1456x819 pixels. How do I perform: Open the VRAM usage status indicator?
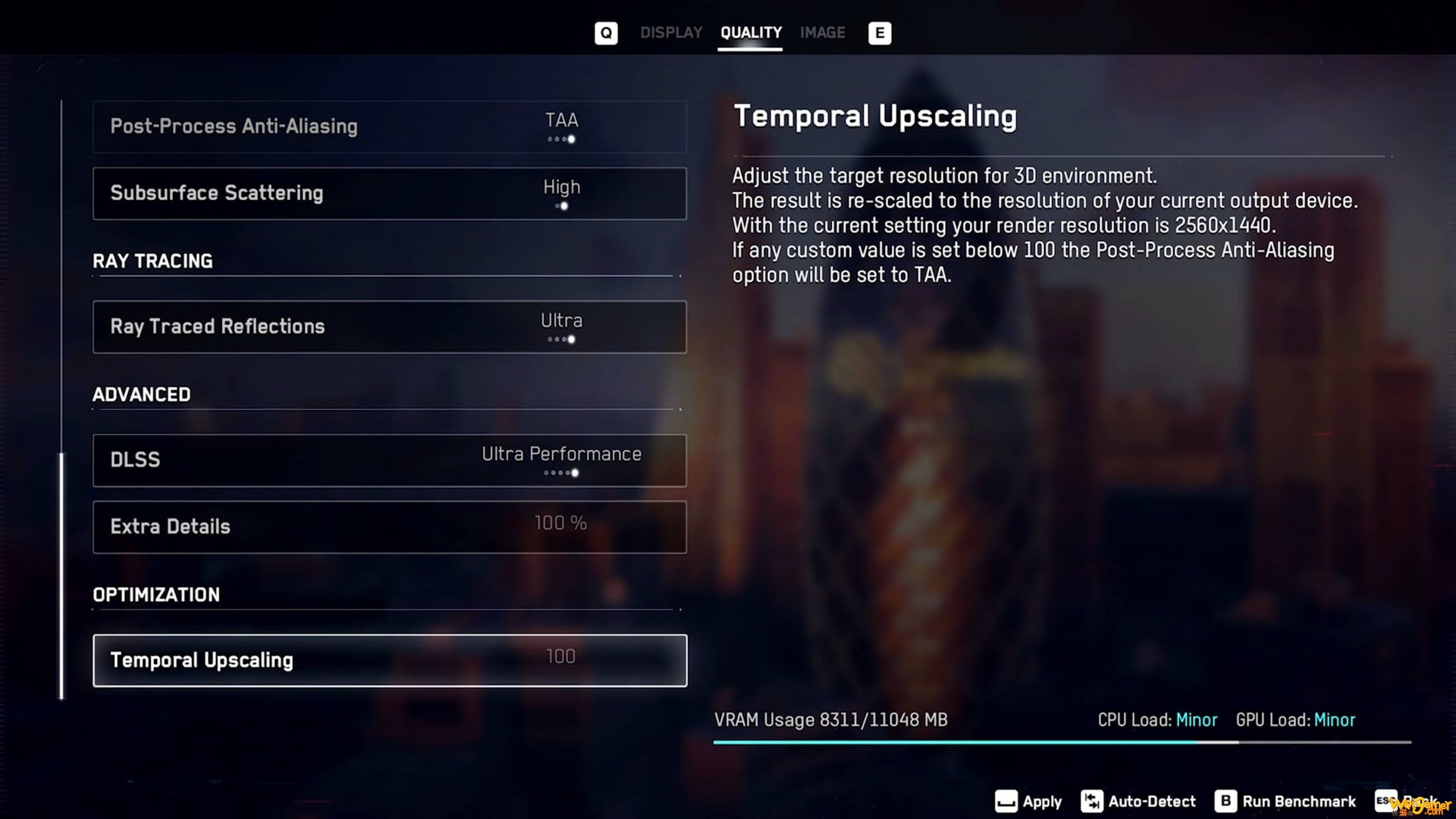point(830,720)
